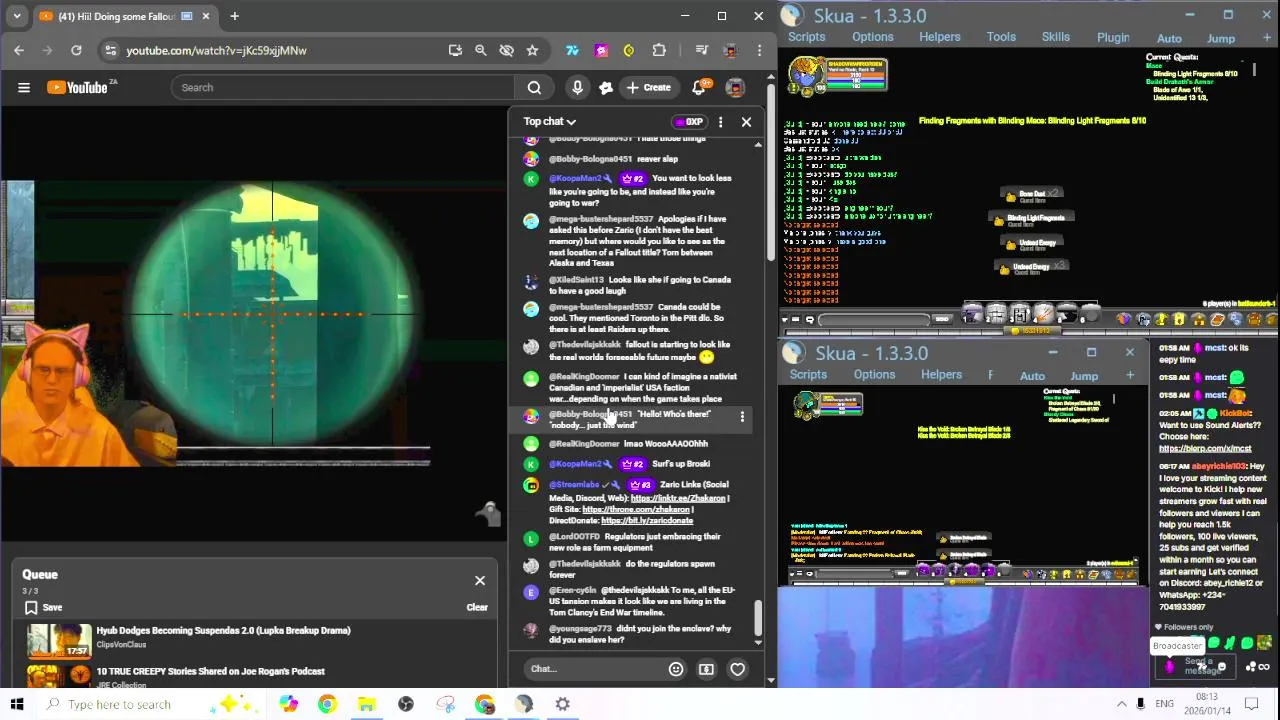
Task: Open the chat emoji picker
Action: point(676,669)
